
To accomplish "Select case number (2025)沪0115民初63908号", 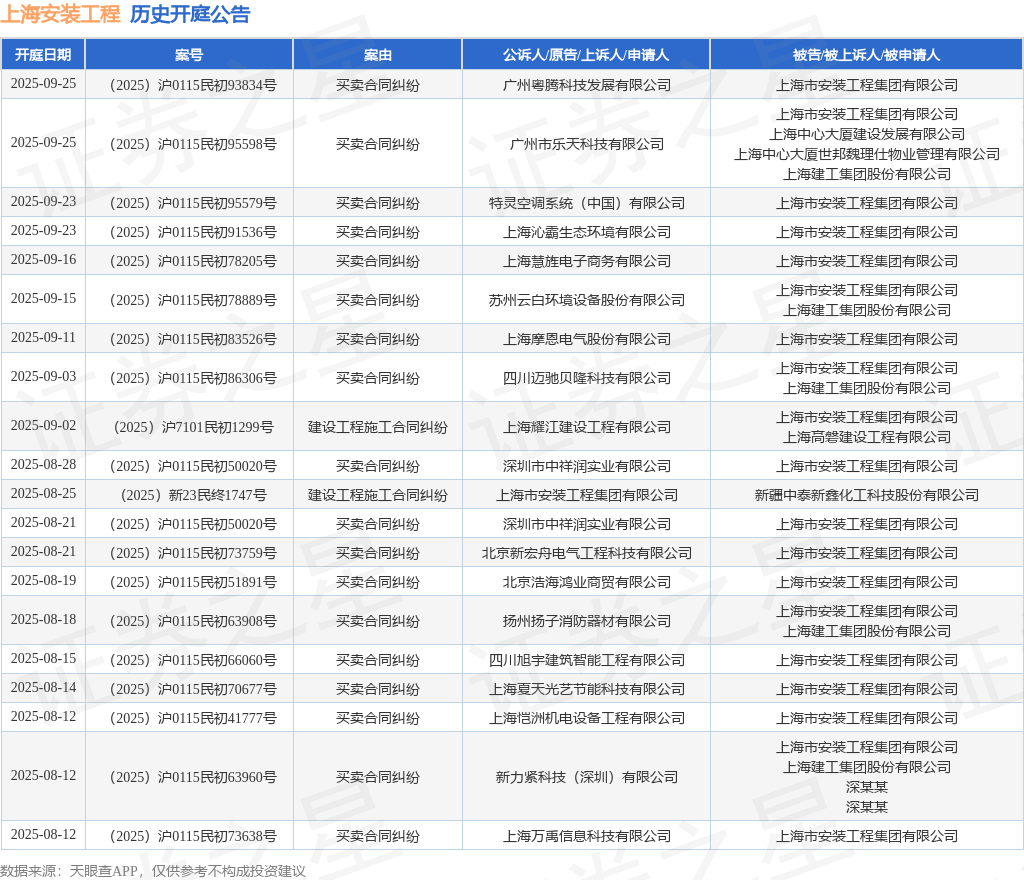I will (x=193, y=621).
